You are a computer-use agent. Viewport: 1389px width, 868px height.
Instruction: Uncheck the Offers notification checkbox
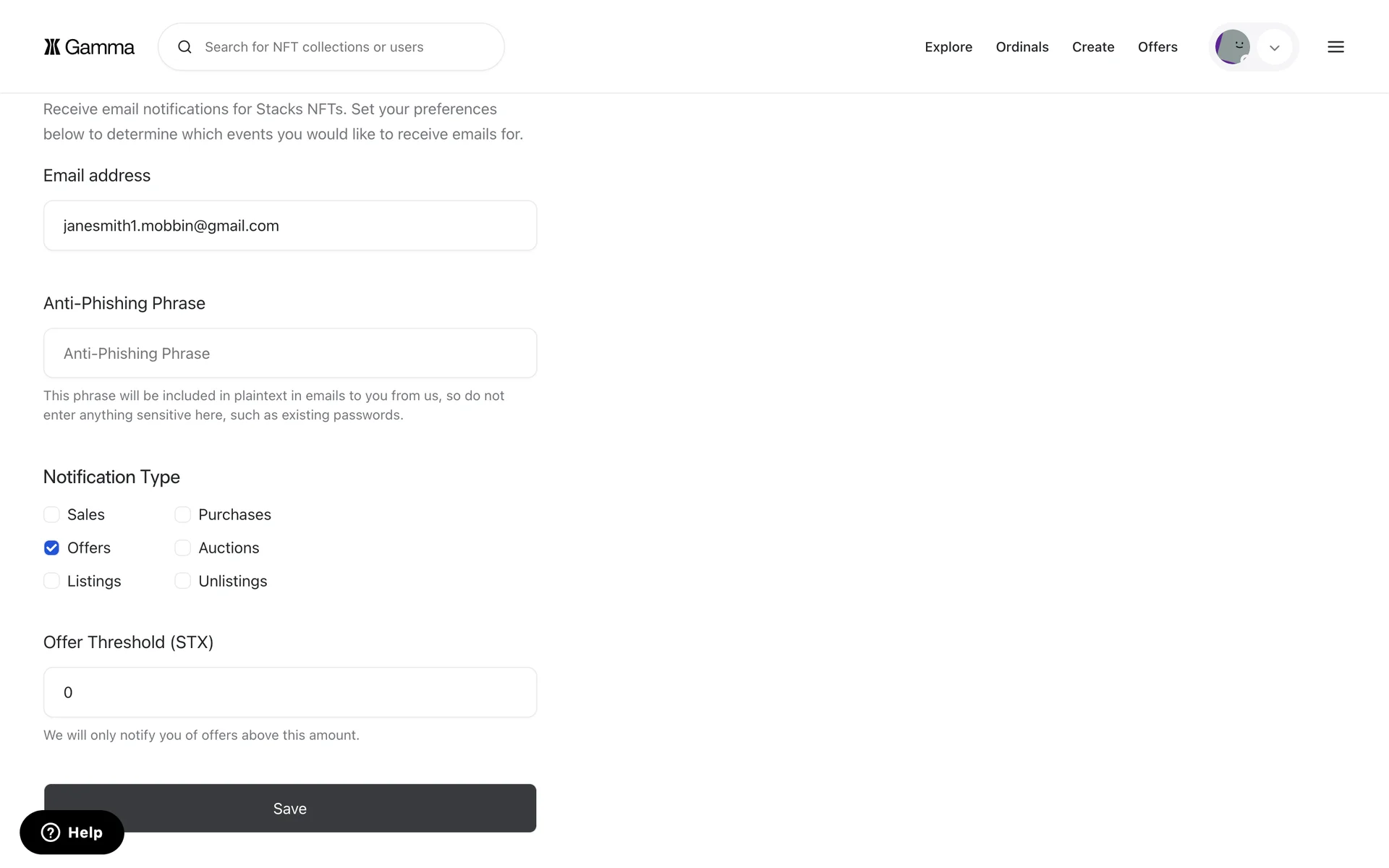coord(51,548)
